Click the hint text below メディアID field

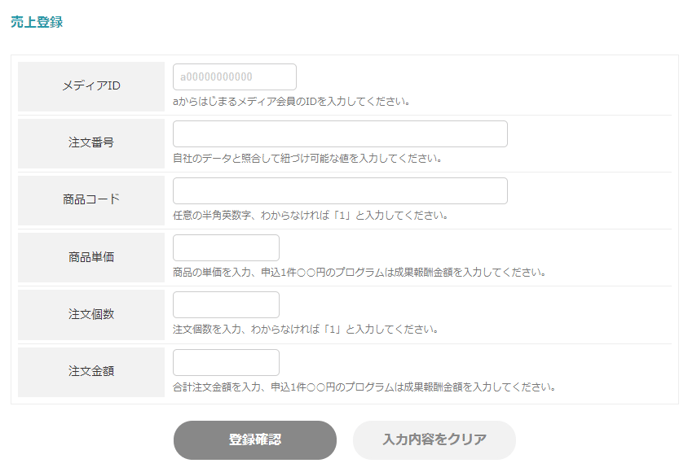pyautogui.click(x=291, y=102)
